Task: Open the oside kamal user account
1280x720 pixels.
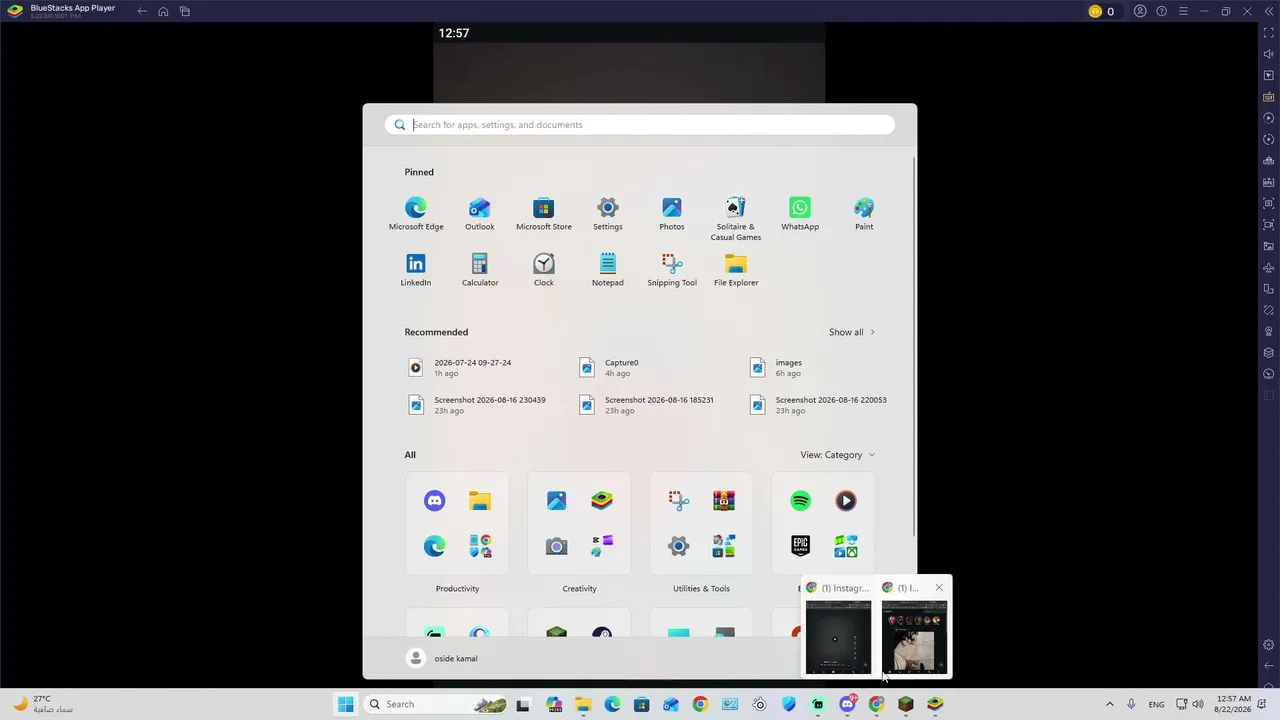Action: coord(443,658)
